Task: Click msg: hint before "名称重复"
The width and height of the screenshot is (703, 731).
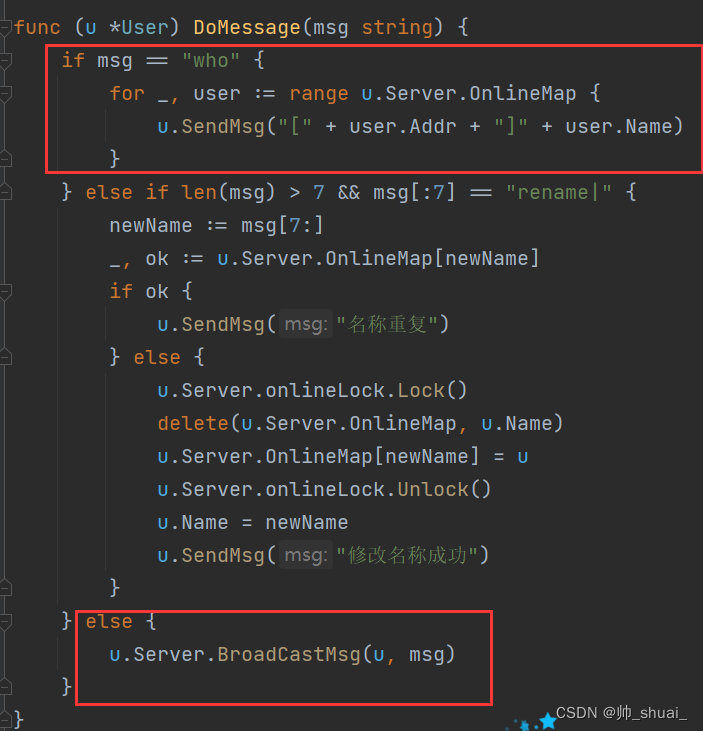Action: 306,324
